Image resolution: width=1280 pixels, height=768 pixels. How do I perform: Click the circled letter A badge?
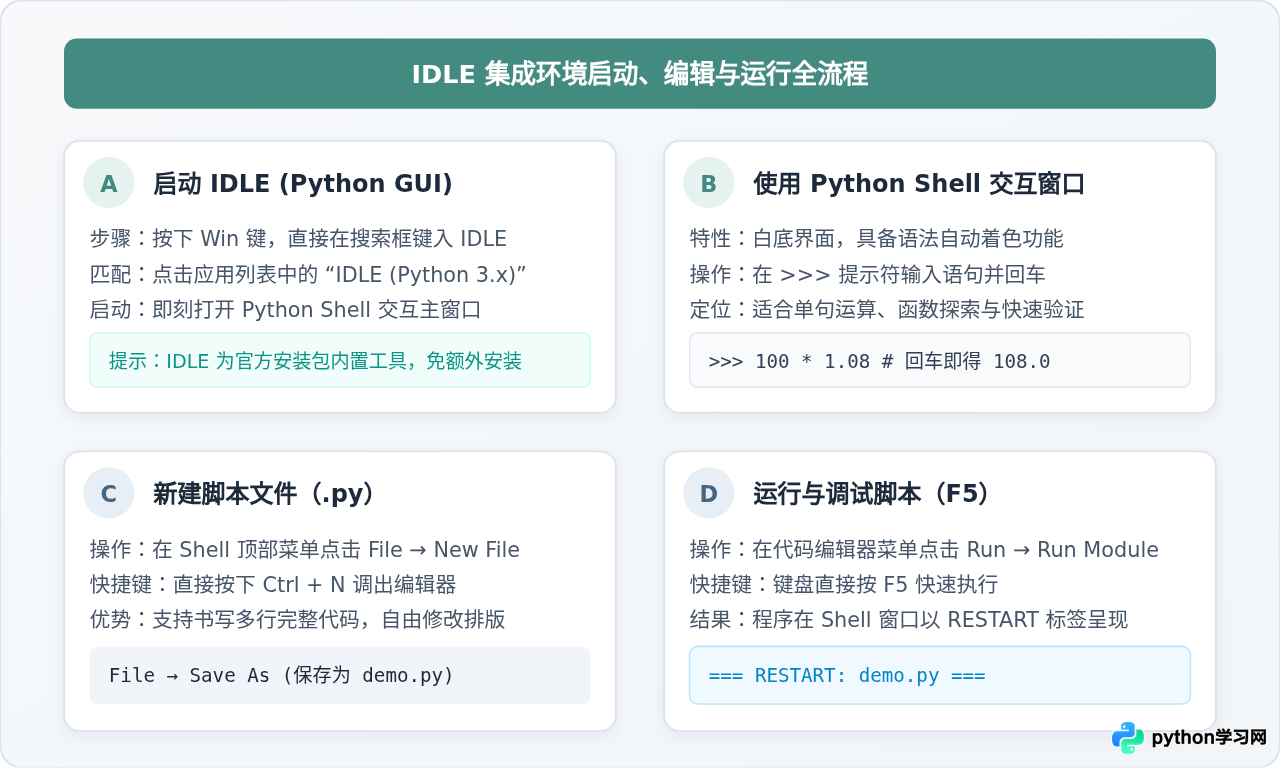[109, 184]
